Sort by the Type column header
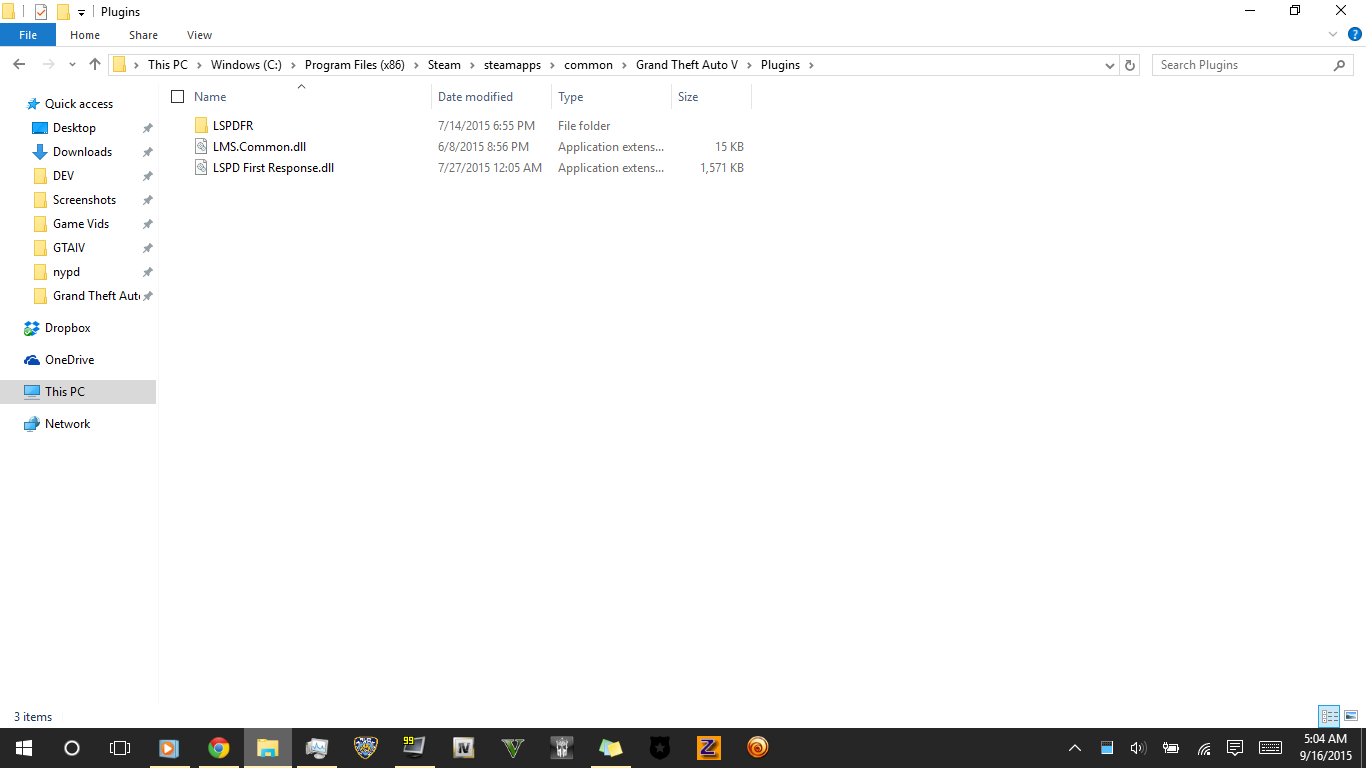Image resolution: width=1366 pixels, height=768 pixels. 571,97
